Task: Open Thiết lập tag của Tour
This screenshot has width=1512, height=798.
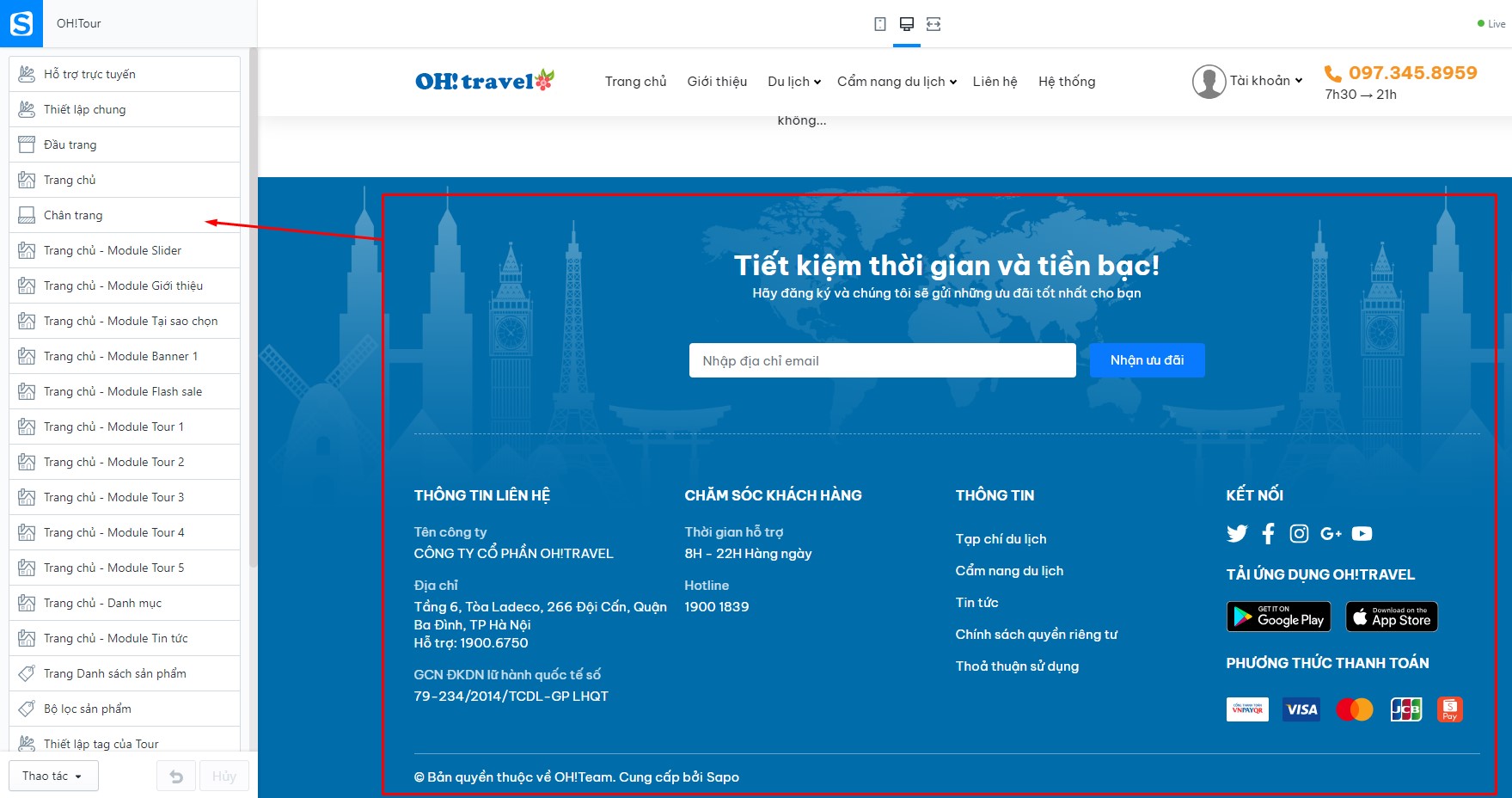Action: tap(125, 741)
